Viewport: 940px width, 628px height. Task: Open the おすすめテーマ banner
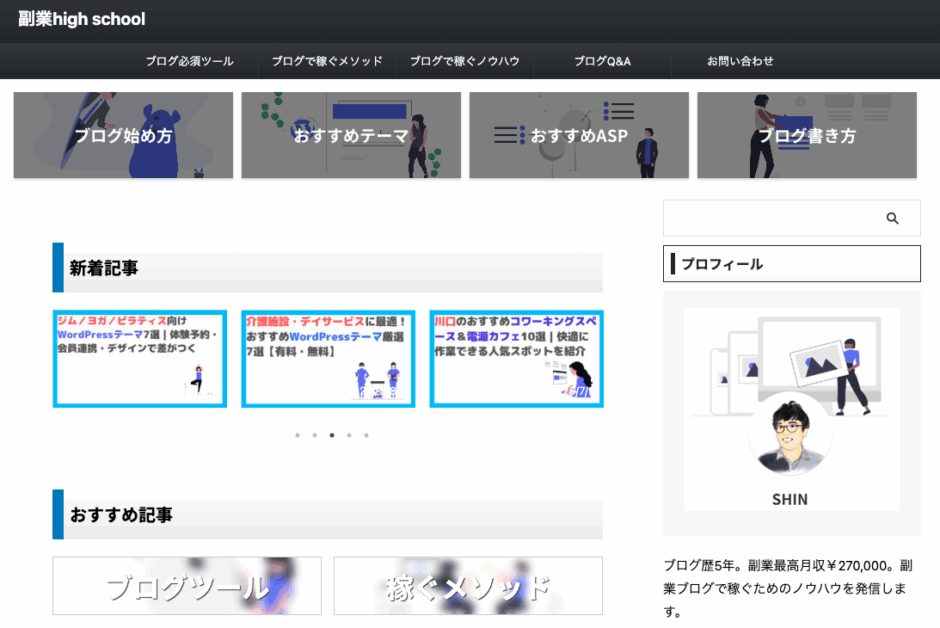pos(351,135)
